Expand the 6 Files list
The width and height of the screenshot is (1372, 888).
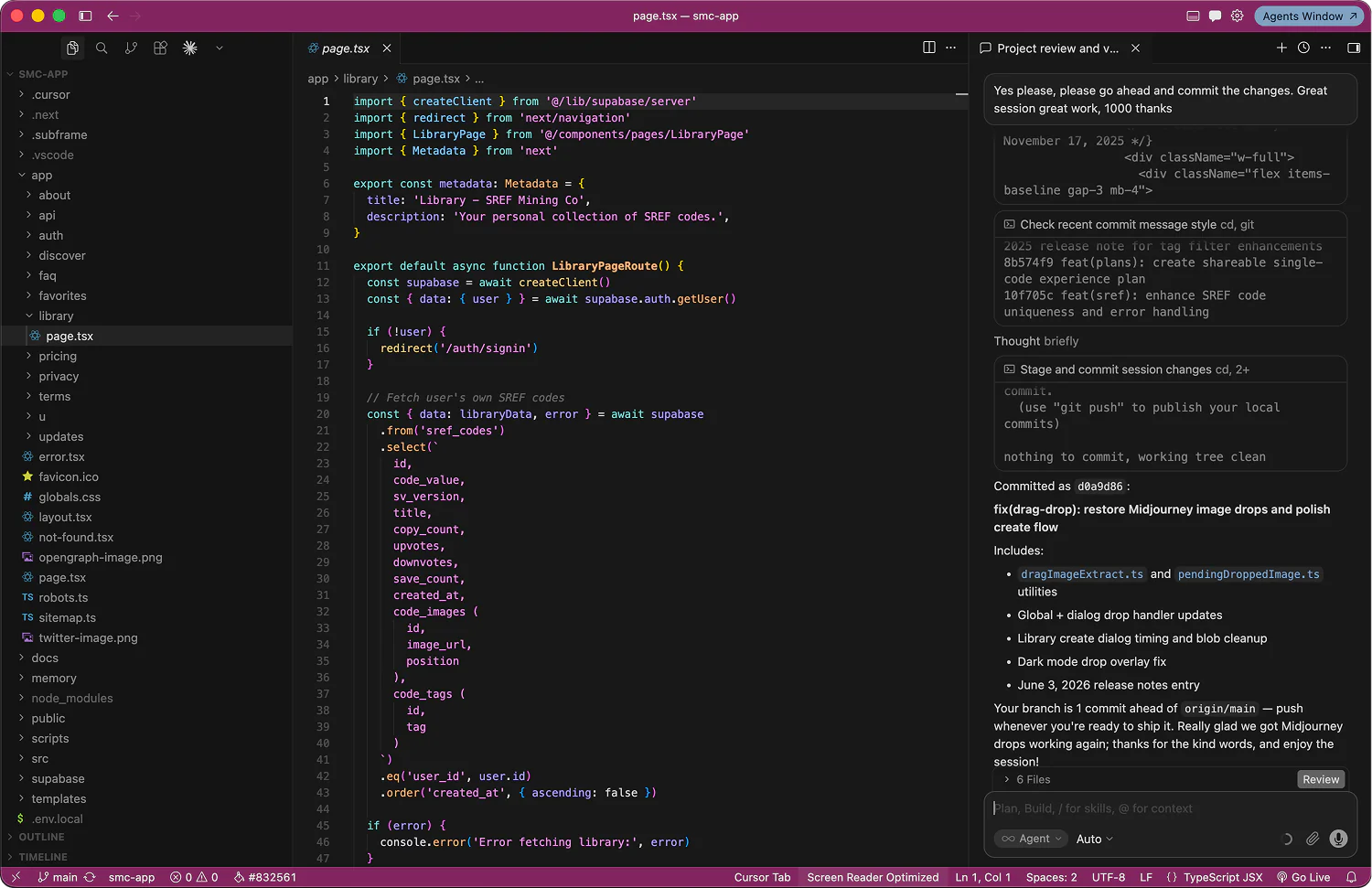(1026, 779)
